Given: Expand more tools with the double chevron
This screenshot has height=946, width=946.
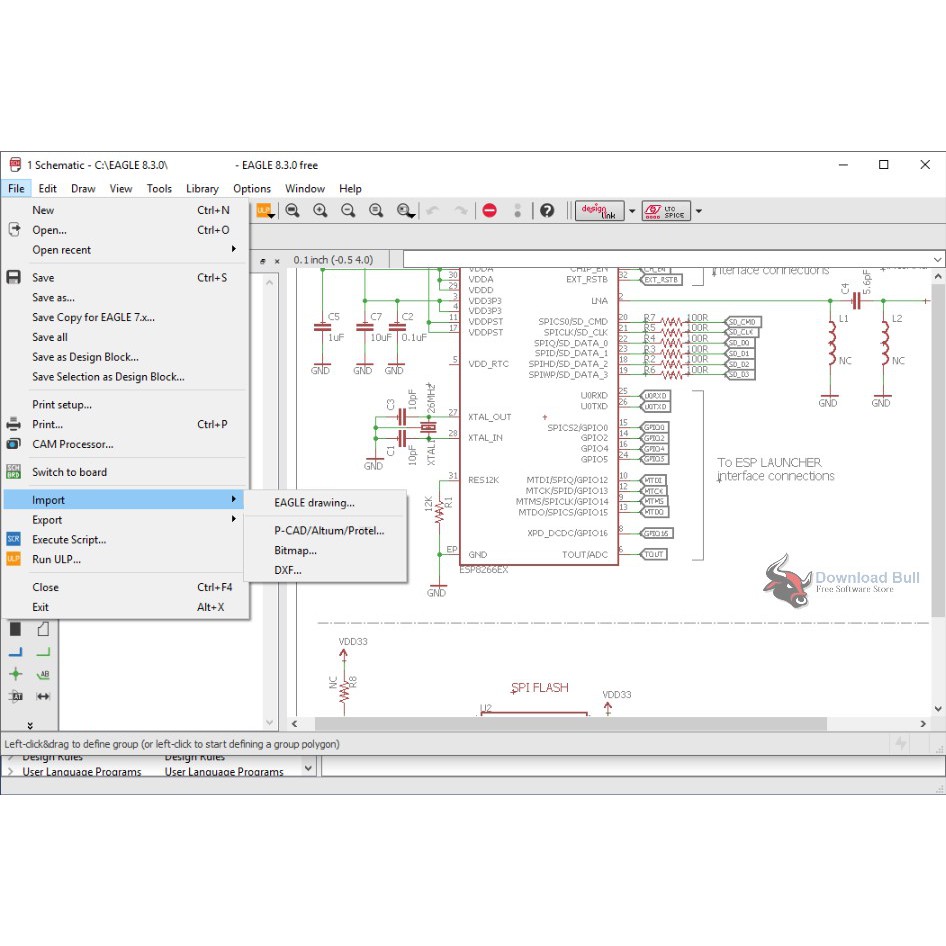Looking at the screenshot, I should point(29,725).
